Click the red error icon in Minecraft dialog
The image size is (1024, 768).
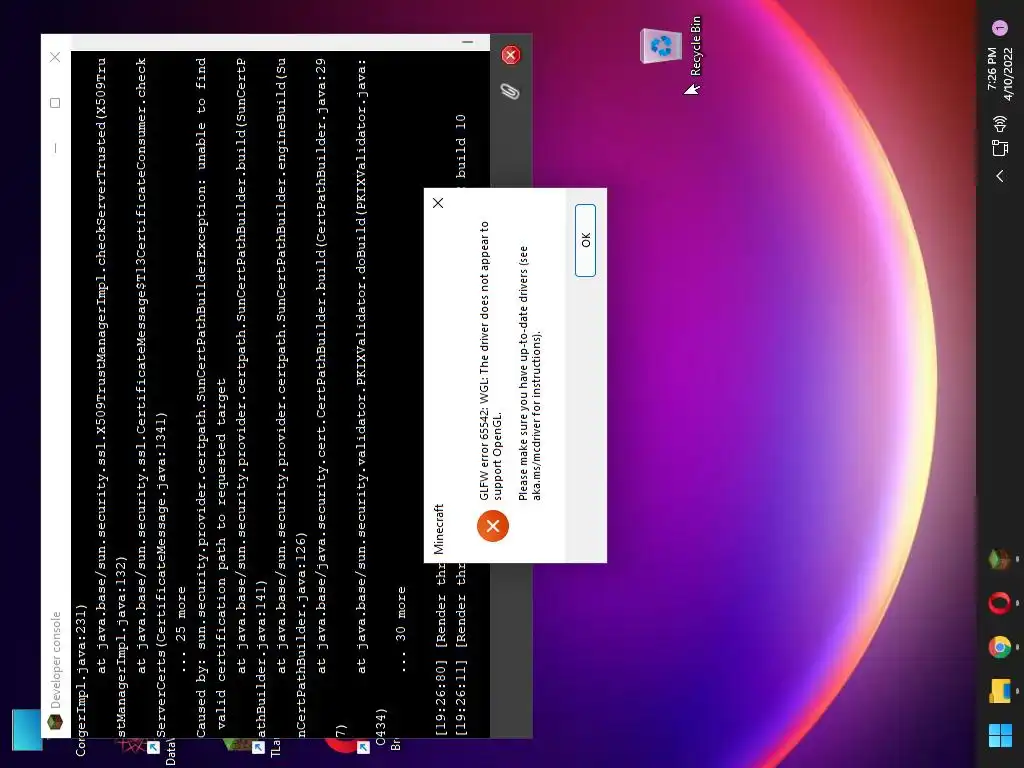point(493,526)
